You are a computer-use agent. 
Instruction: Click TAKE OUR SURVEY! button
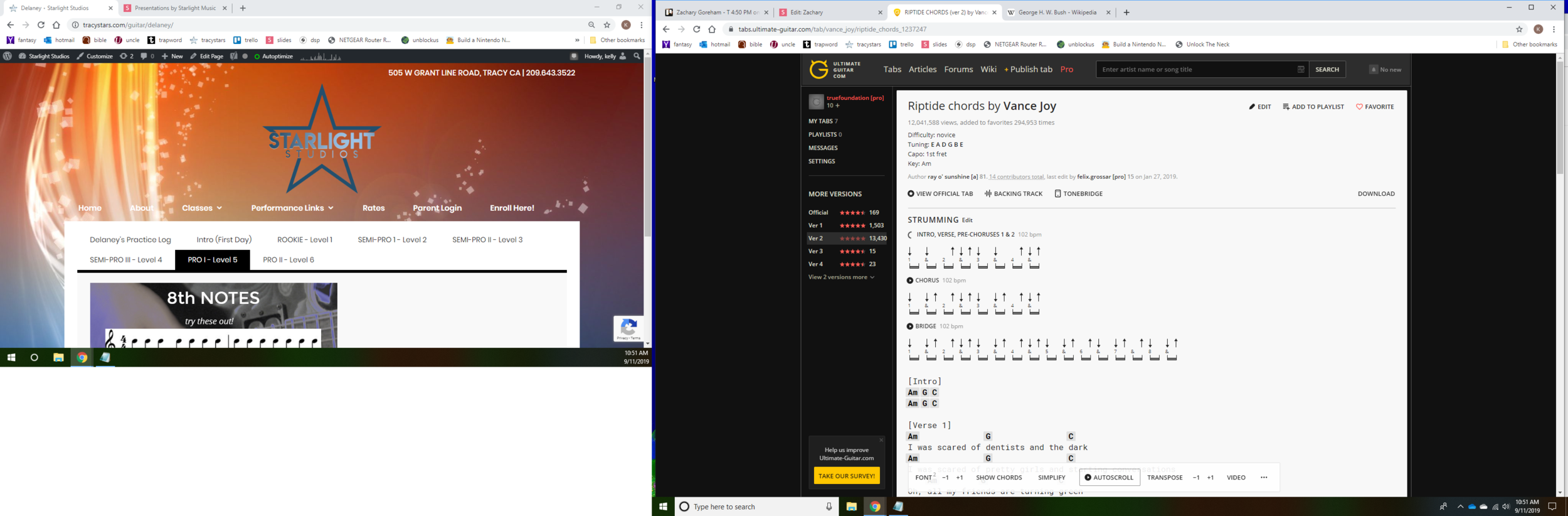tap(846, 476)
